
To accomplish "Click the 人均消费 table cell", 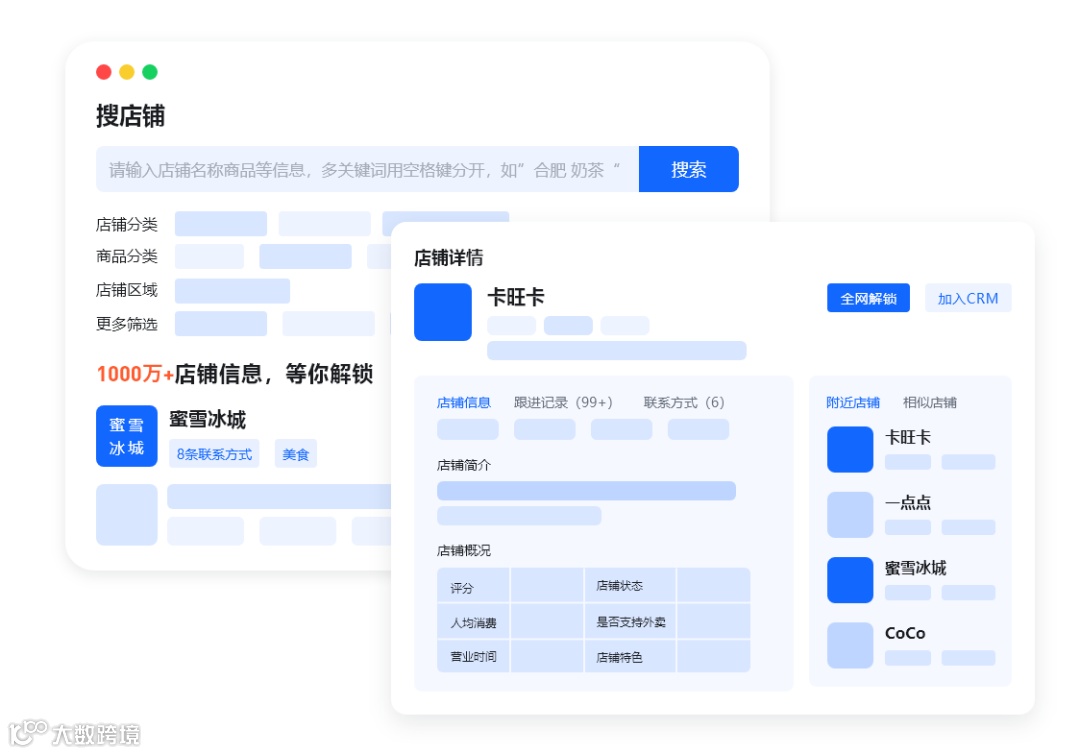I will 473,622.
